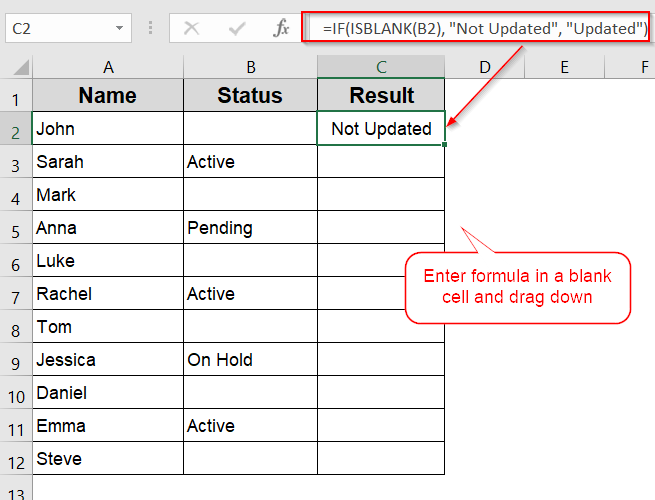
Task: Select row 3 header
Action: 16,161
